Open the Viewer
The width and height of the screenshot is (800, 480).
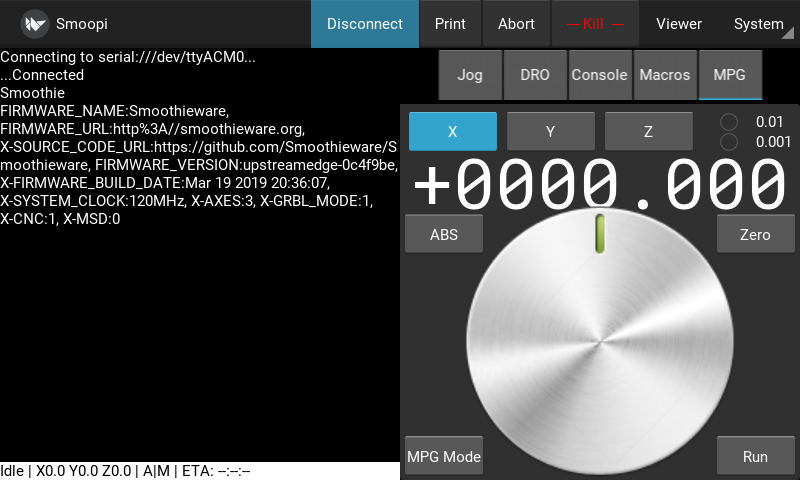[679, 24]
